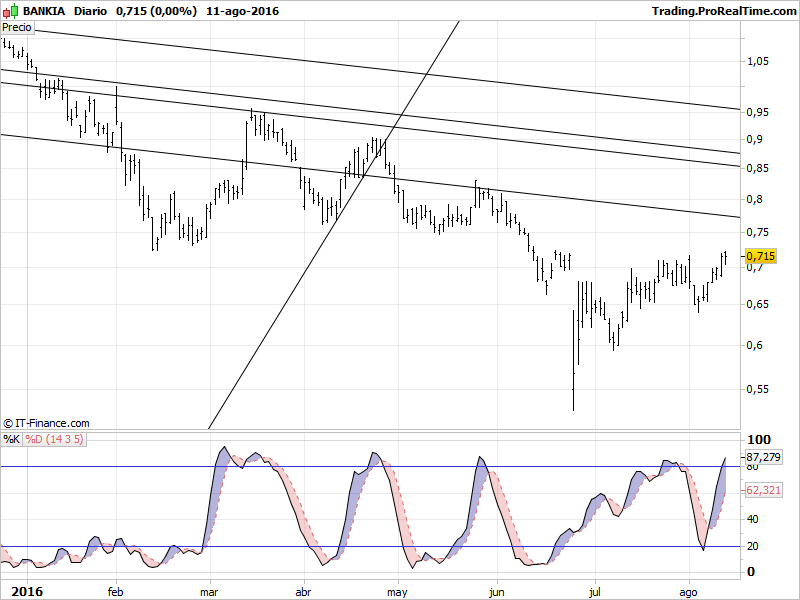Click the jun month marker on time axis
This screenshot has height=600, width=800.
pos(496,592)
